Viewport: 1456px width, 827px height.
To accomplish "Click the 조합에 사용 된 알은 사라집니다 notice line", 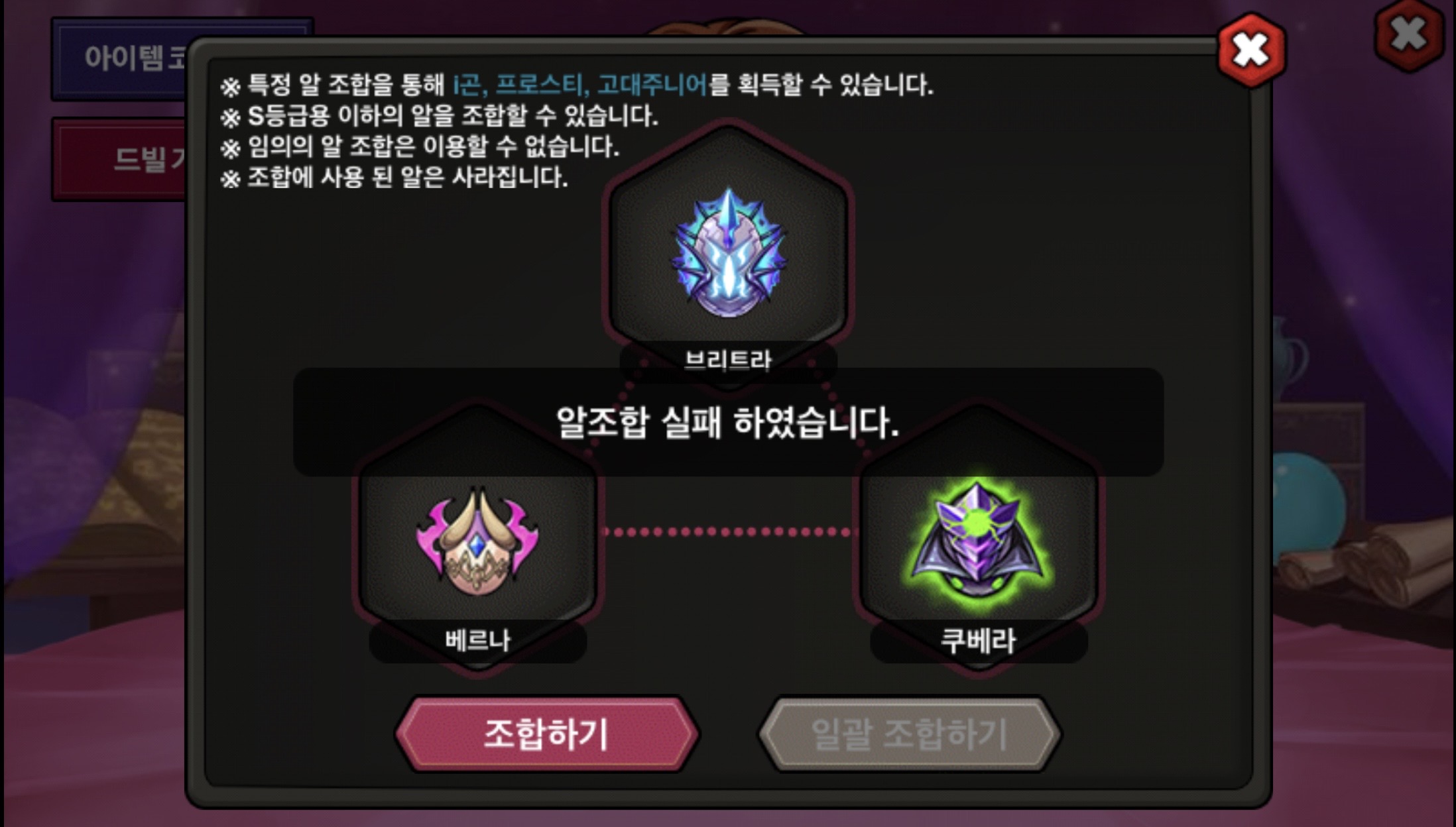I will (x=394, y=177).
